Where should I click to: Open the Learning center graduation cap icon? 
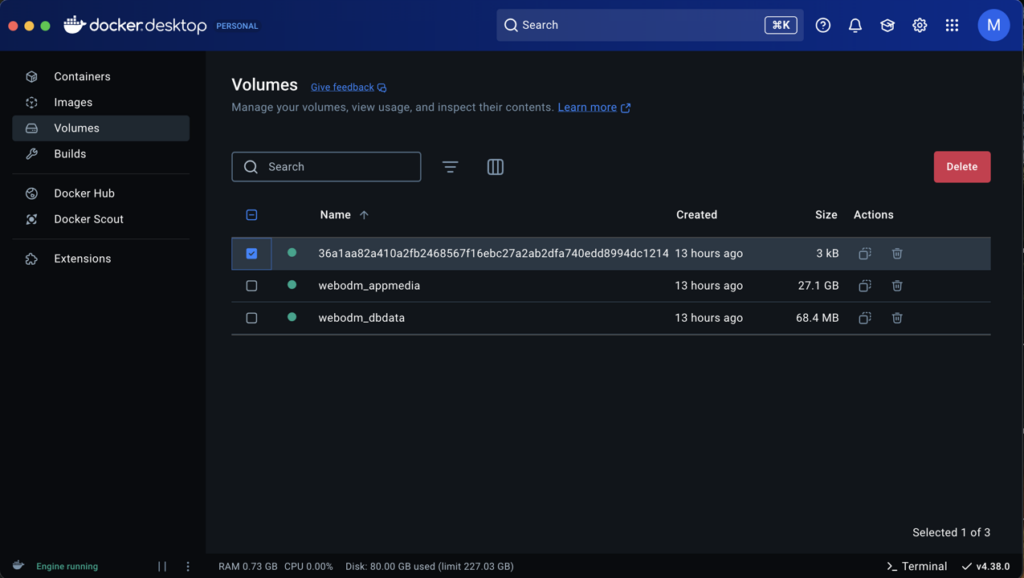click(x=887, y=25)
